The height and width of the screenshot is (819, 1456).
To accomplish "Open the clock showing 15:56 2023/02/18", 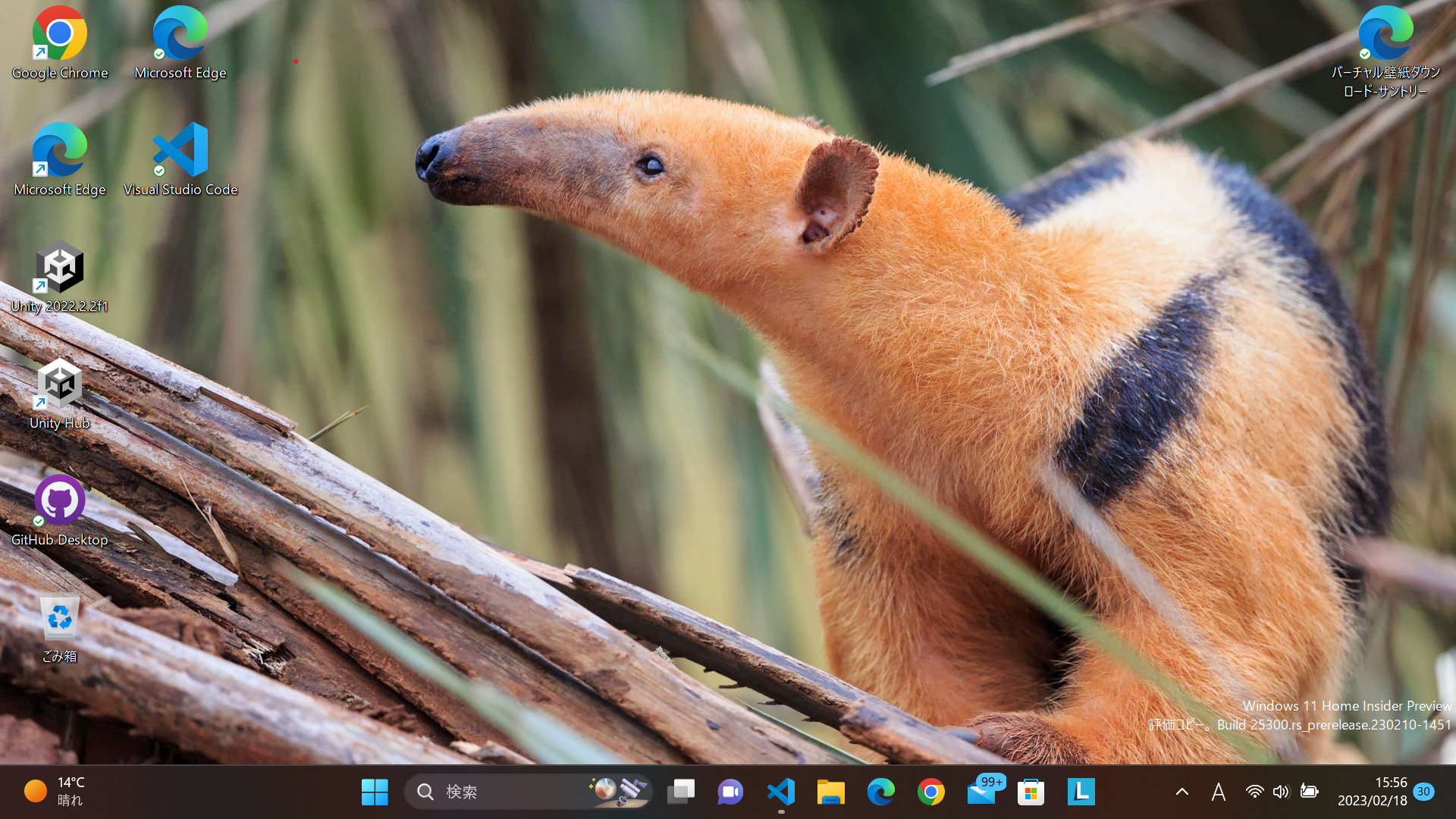I will [1372, 792].
